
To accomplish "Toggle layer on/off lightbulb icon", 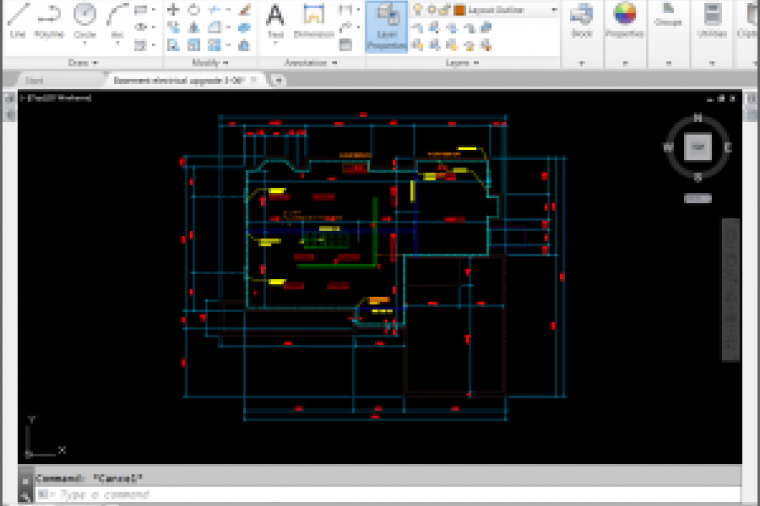I will tap(418, 10).
